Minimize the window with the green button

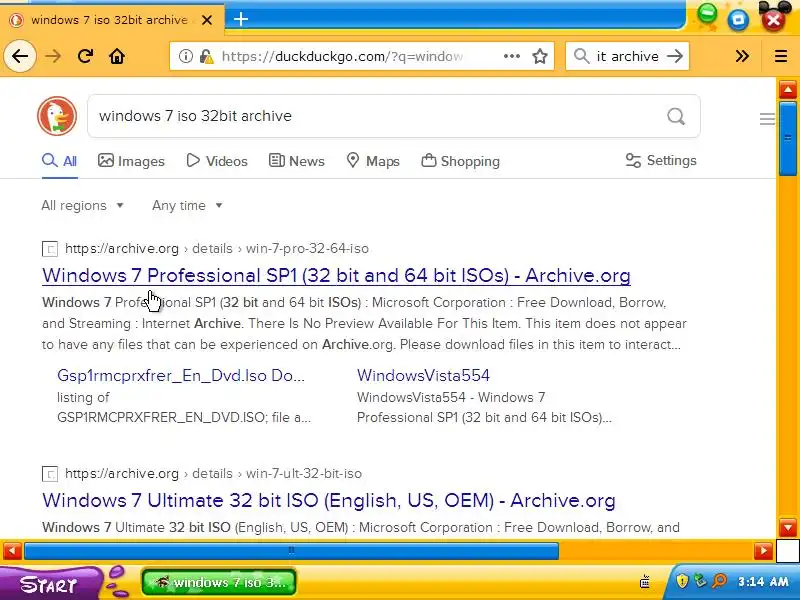(x=707, y=14)
